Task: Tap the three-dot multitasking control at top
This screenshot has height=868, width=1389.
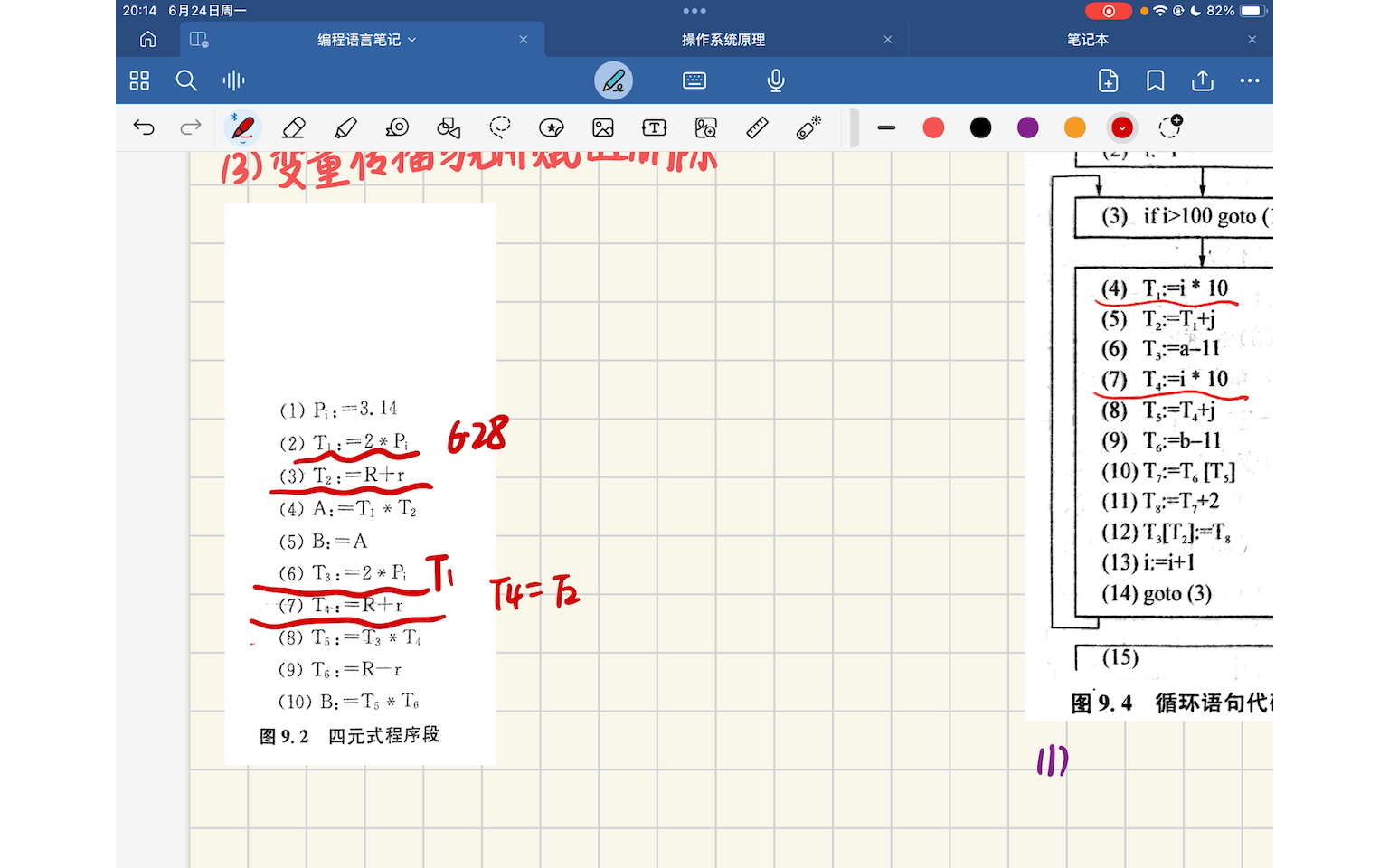Action: (694, 11)
